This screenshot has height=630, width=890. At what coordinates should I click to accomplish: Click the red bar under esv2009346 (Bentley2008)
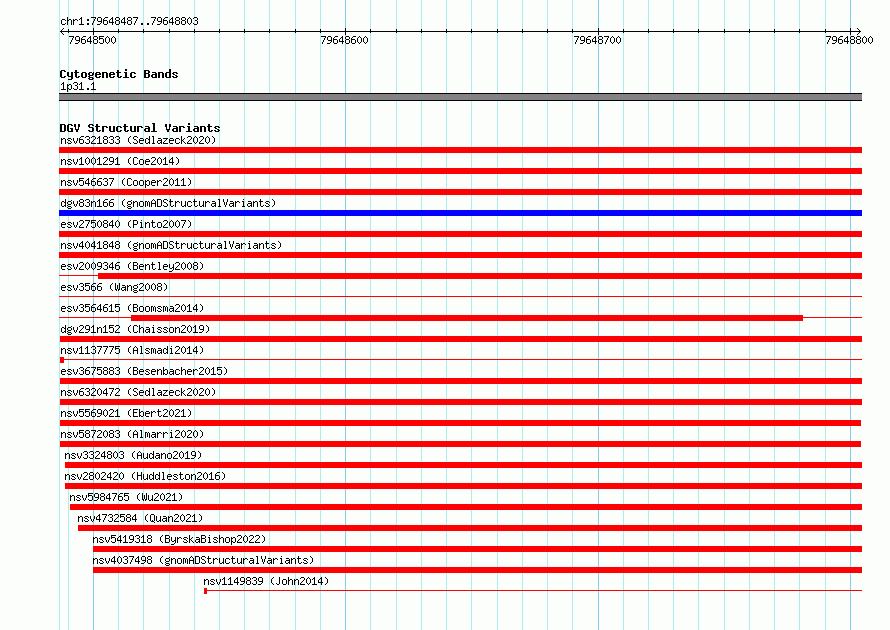tap(480, 276)
